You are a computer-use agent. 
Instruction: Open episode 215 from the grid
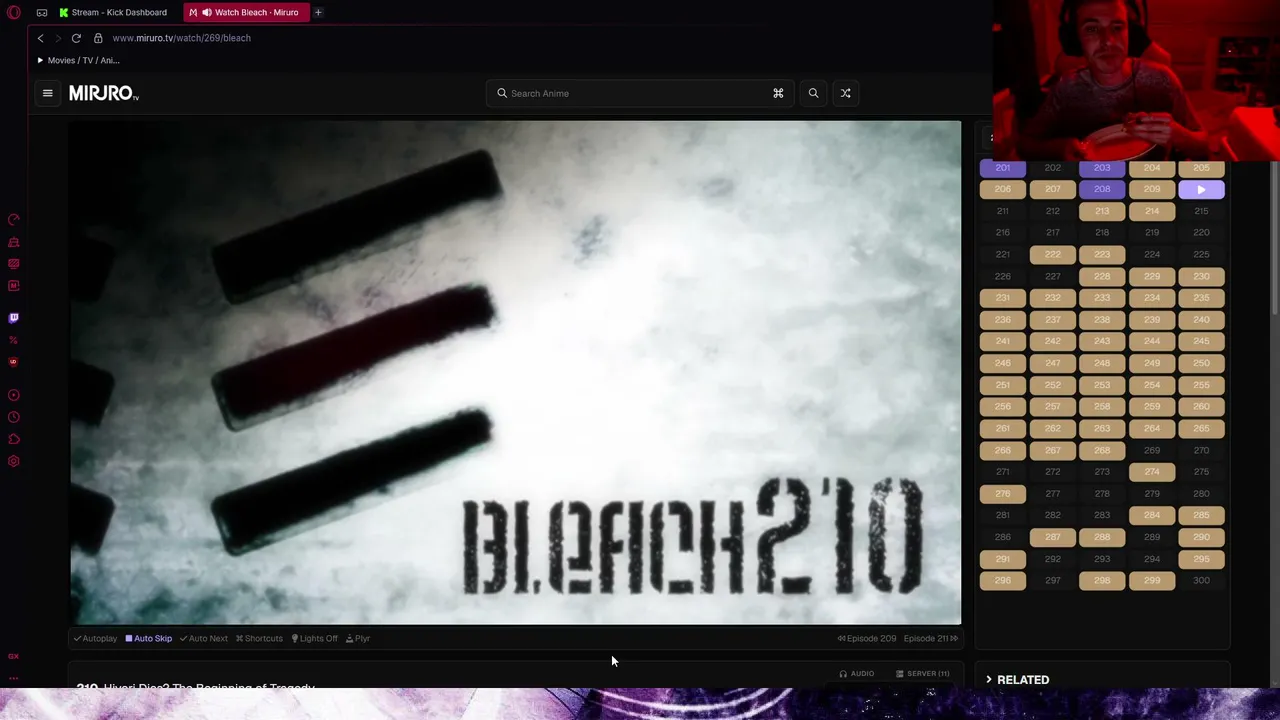click(1201, 211)
